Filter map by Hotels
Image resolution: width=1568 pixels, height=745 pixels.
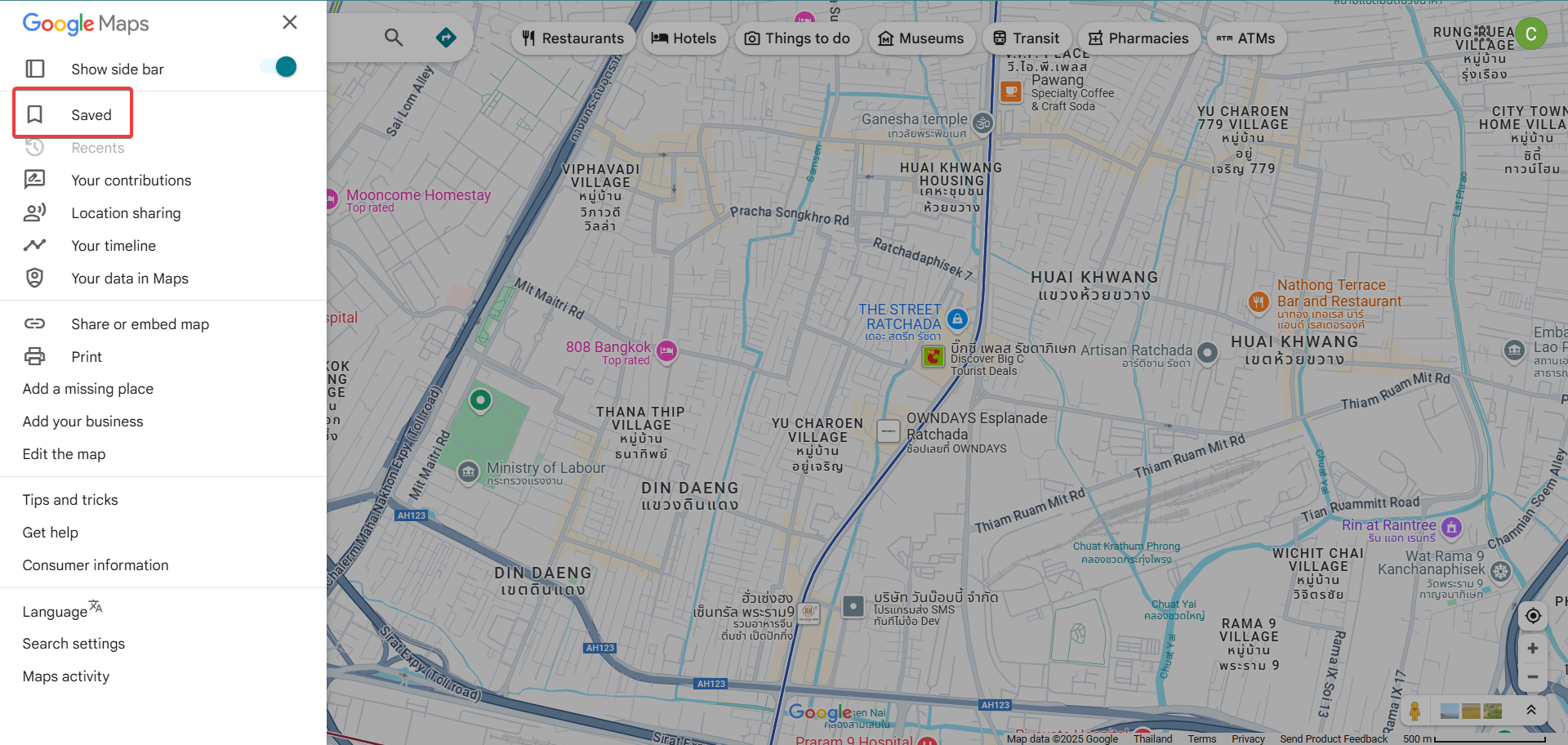click(x=684, y=38)
